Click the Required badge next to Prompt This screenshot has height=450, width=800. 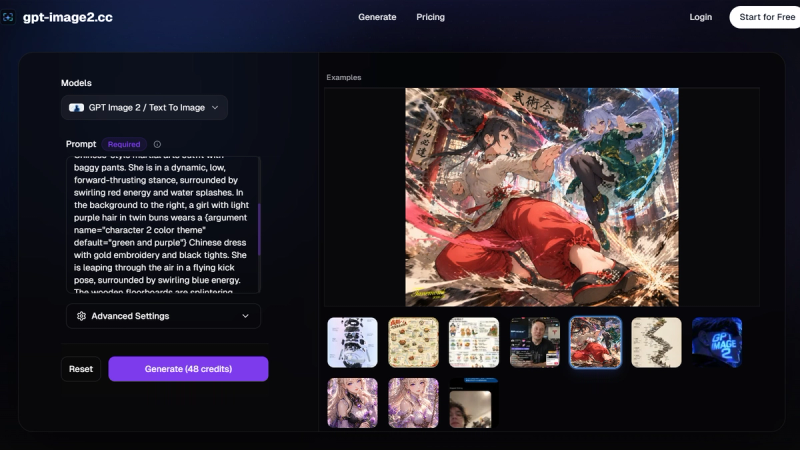[124, 144]
